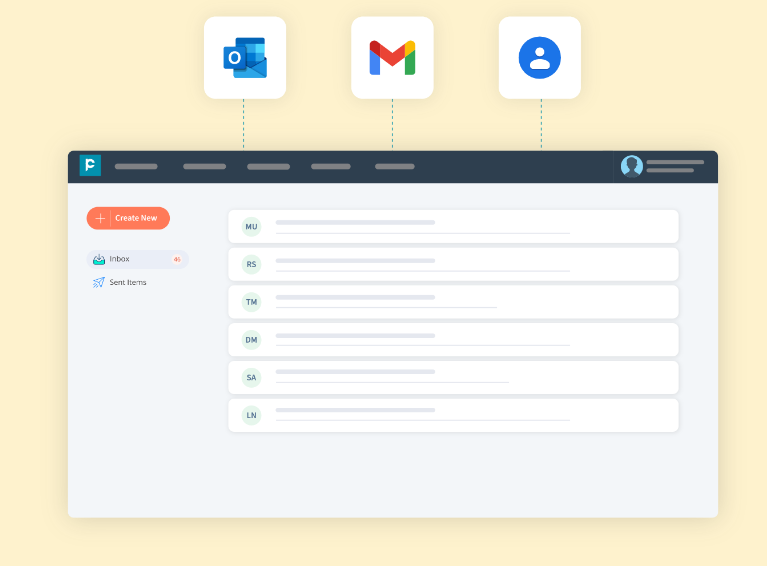Click the TM sender avatar
Screen dimensions: 767x566
coord(251,302)
